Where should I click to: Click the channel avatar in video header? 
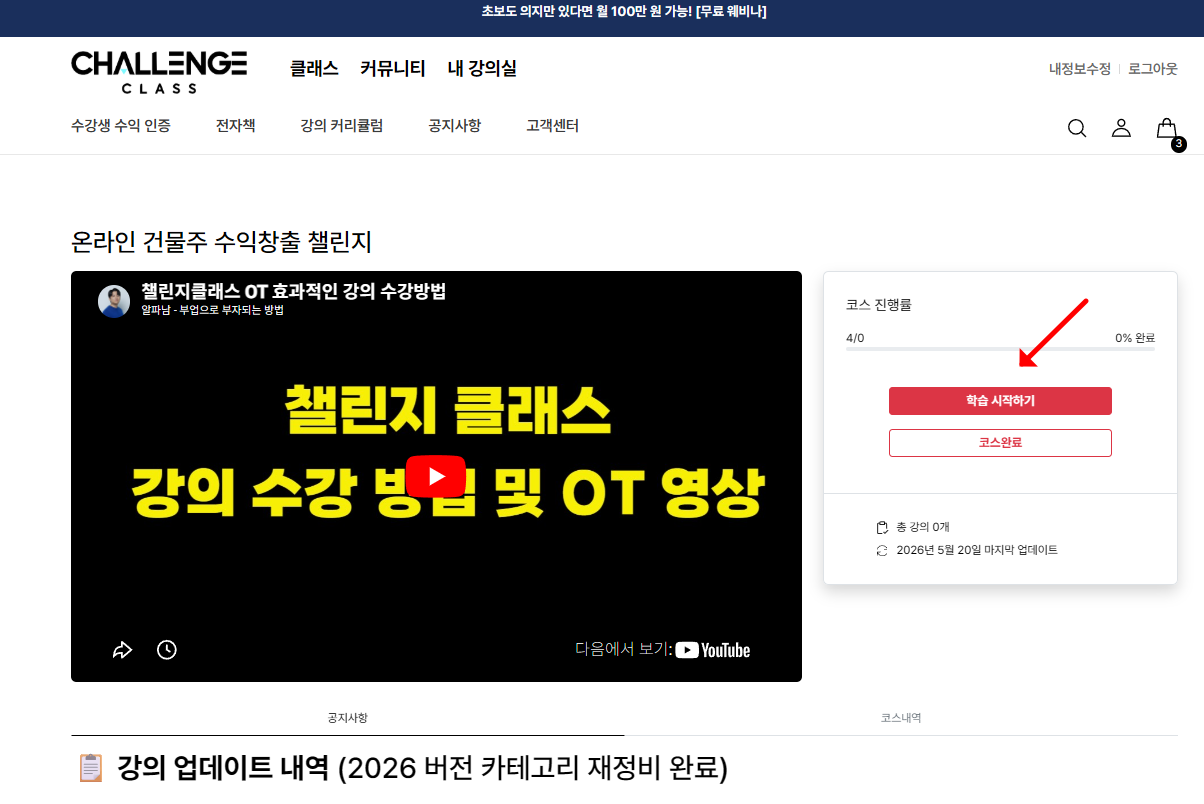click(x=114, y=301)
